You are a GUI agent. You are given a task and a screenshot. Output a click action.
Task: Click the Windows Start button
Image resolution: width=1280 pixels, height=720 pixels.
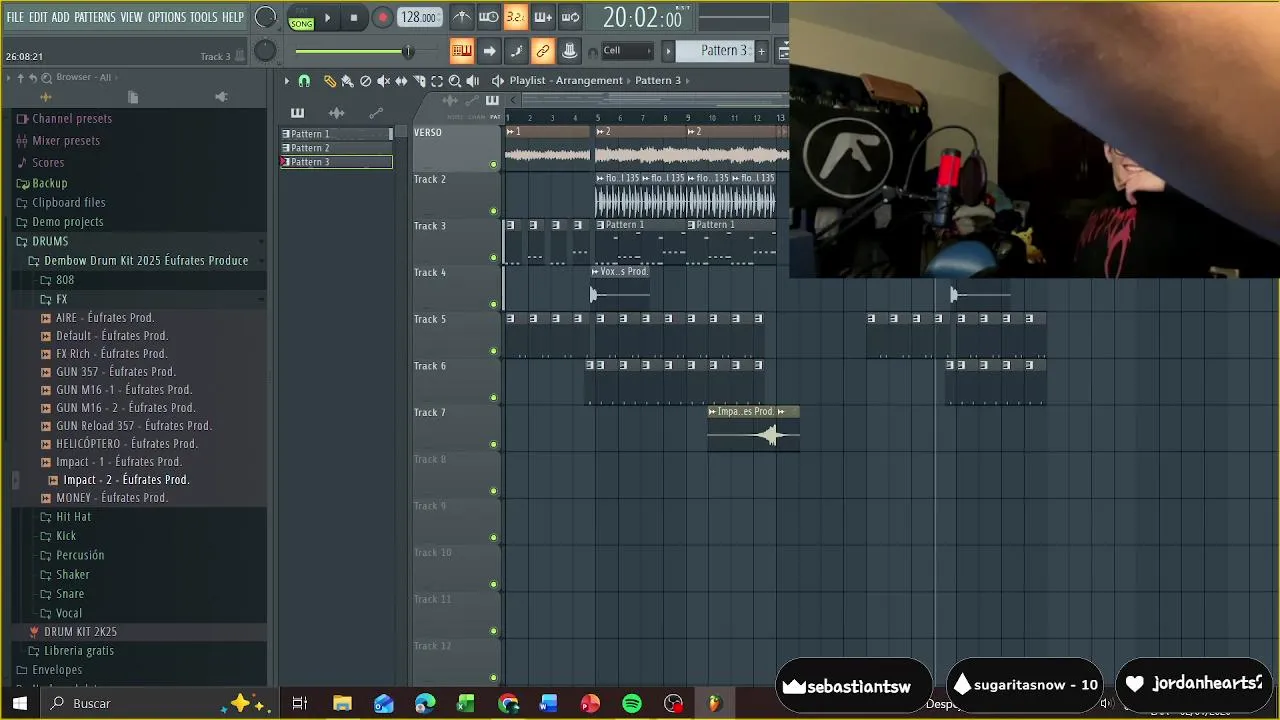click(20, 704)
